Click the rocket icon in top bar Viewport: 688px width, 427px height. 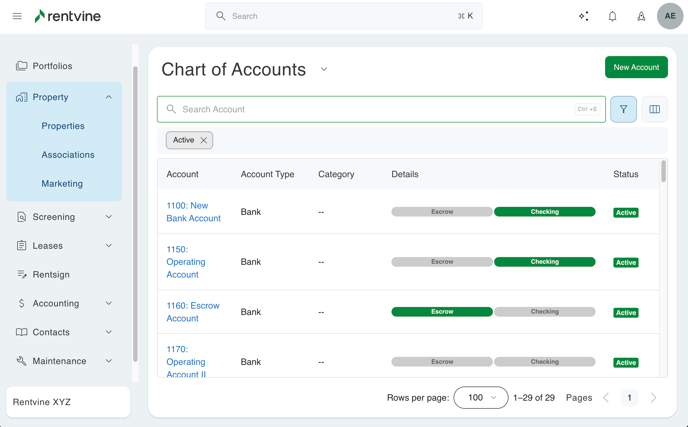pyautogui.click(x=641, y=16)
